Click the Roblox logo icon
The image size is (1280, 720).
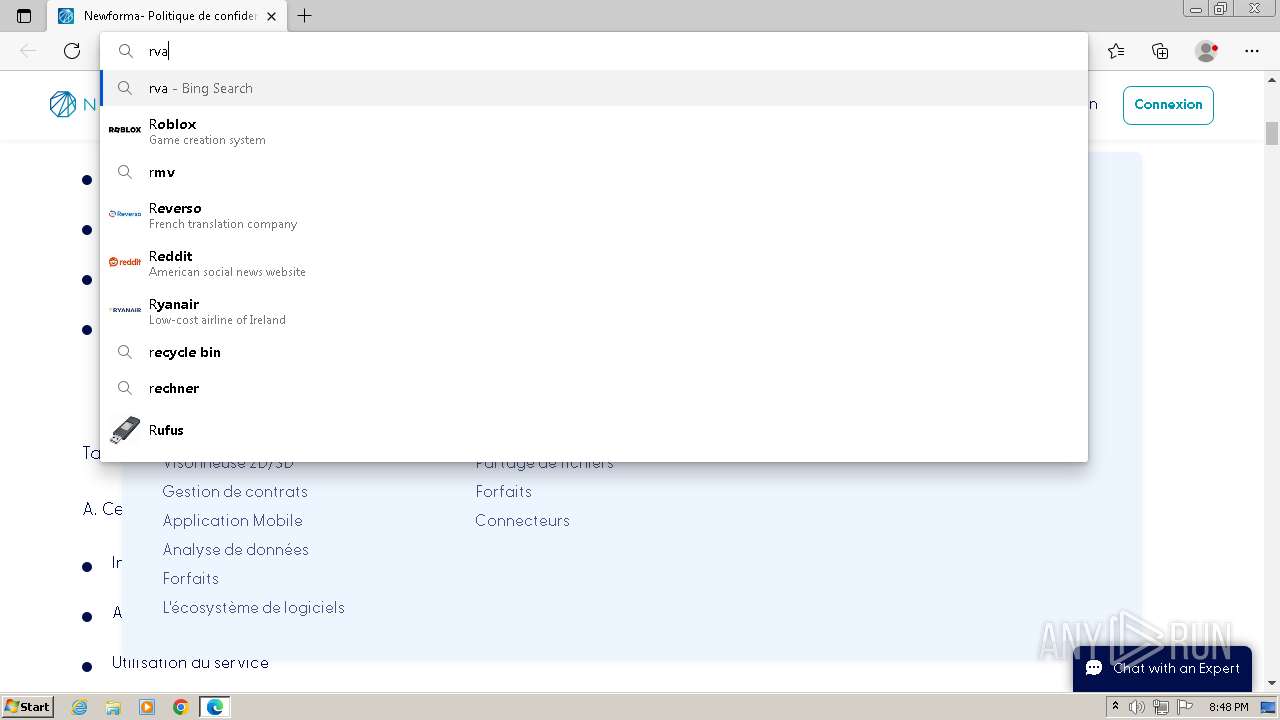pos(125,130)
